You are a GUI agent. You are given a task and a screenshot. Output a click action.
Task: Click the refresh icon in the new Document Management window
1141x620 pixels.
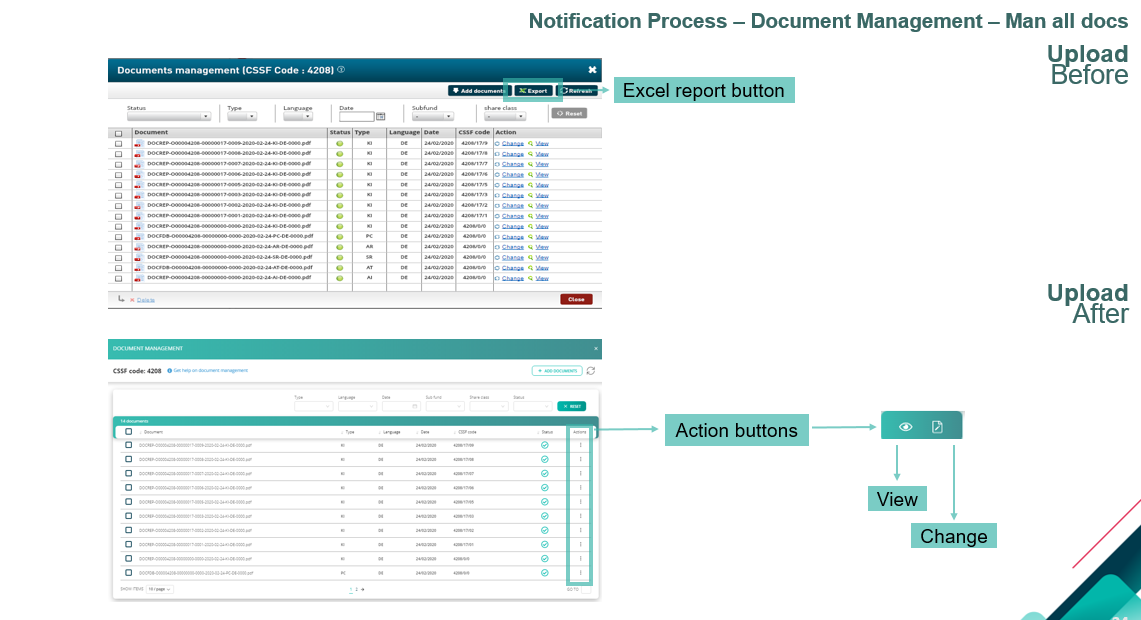[591, 371]
